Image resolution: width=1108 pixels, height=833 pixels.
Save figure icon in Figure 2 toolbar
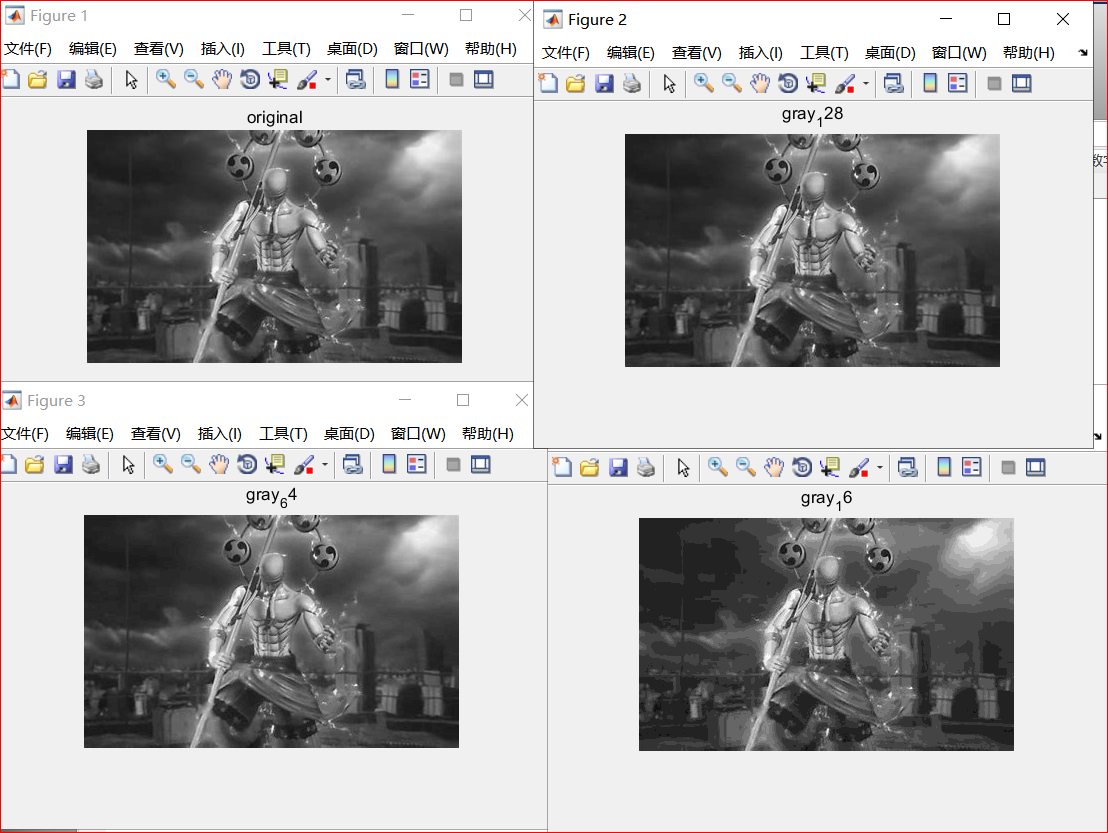604,83
